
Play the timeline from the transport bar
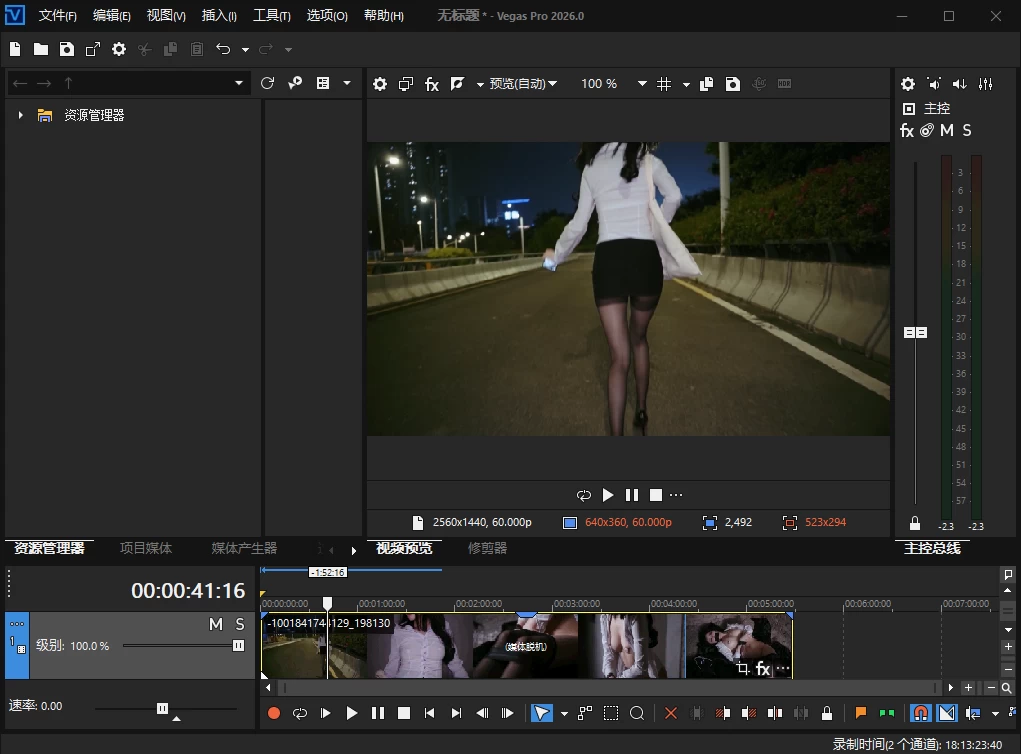(352, 714)
